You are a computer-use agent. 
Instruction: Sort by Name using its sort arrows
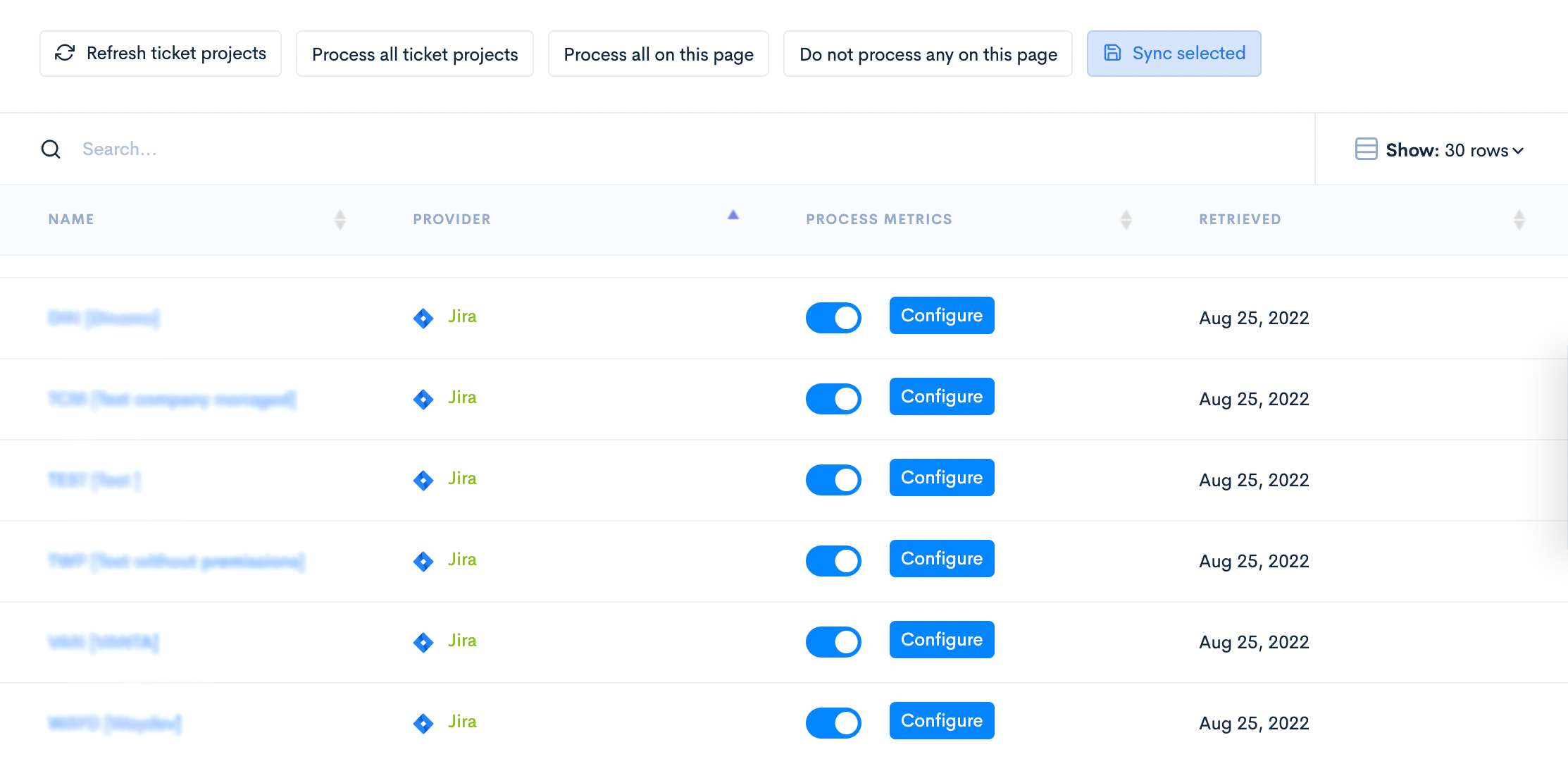pos(340,220)
